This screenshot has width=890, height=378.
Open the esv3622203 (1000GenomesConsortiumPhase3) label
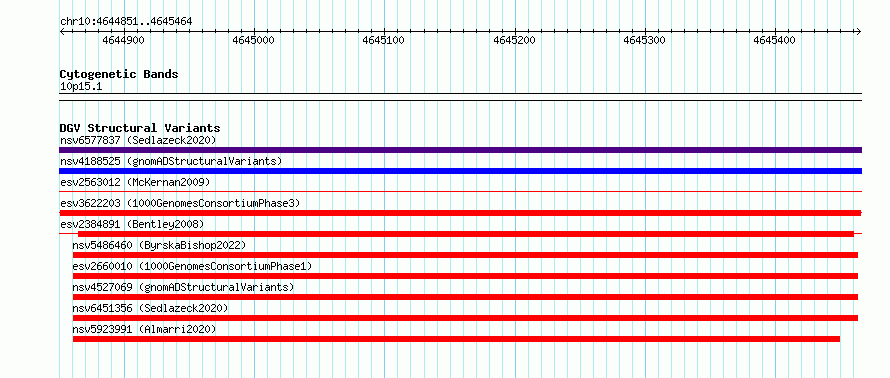click(180, 203)
